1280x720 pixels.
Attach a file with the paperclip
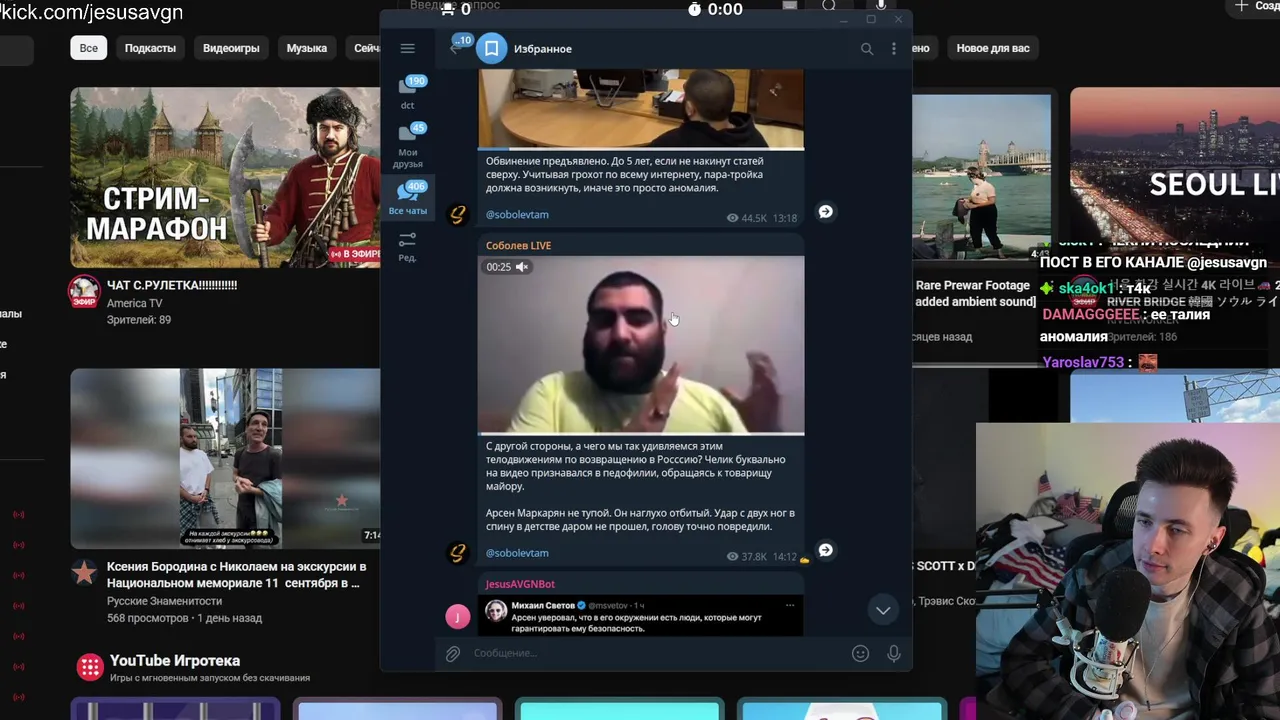pos(453,653)
